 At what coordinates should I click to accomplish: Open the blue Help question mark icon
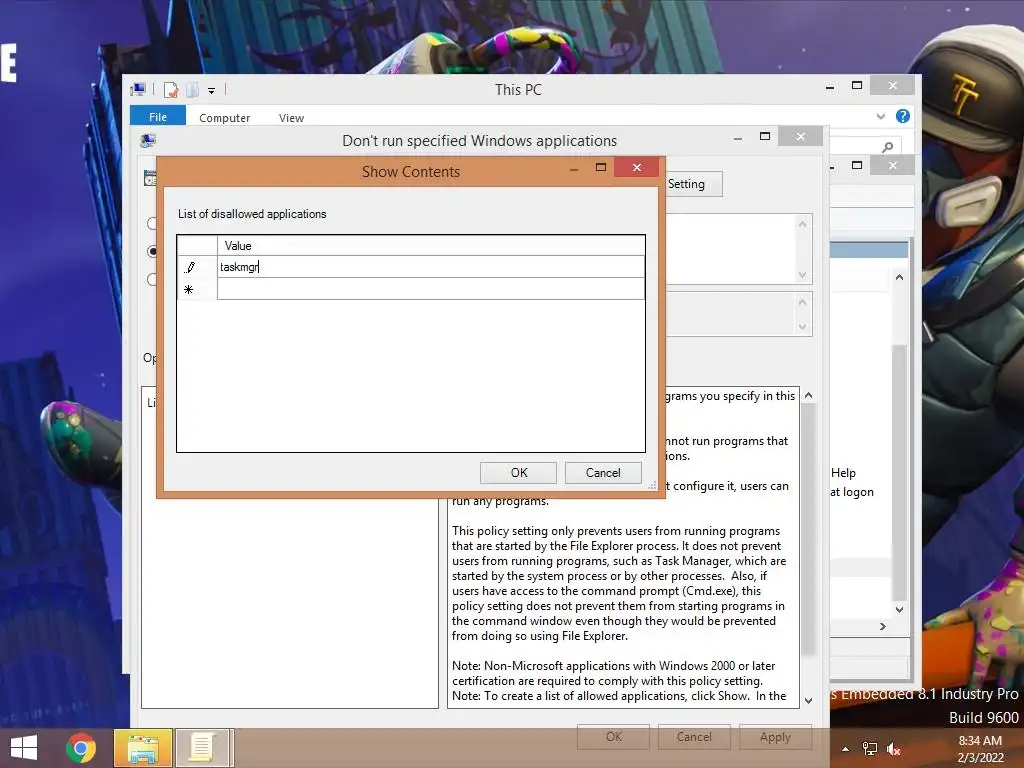(903, 116)
